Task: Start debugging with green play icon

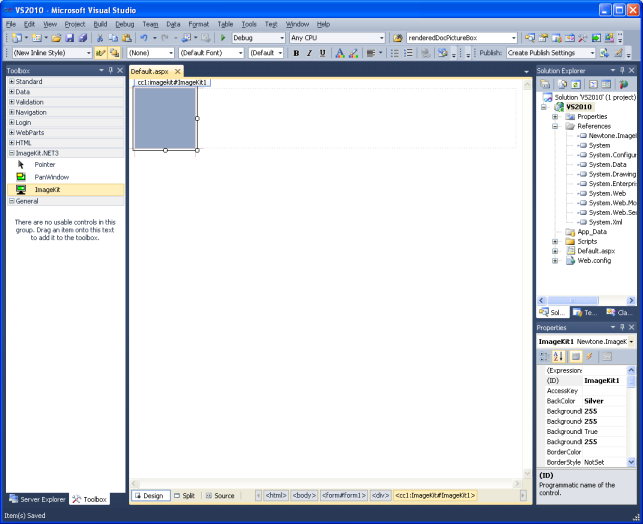Action: click(223, 38)
